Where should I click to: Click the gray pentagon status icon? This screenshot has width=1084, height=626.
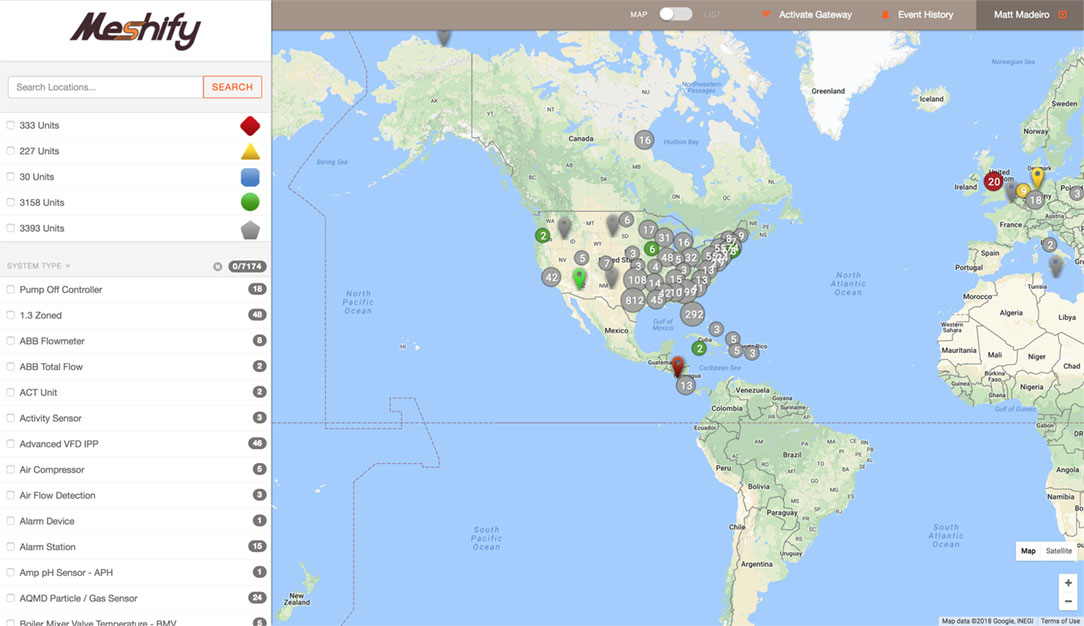[250, 229]
